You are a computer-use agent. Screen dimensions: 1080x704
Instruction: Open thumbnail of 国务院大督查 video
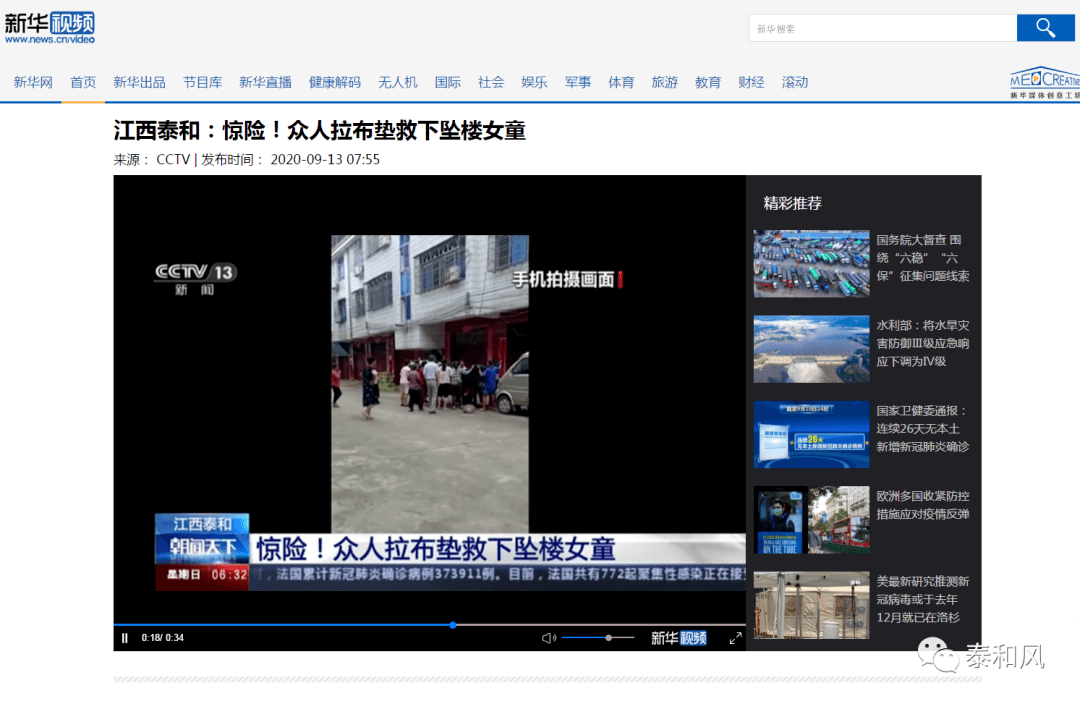[811, 264]
